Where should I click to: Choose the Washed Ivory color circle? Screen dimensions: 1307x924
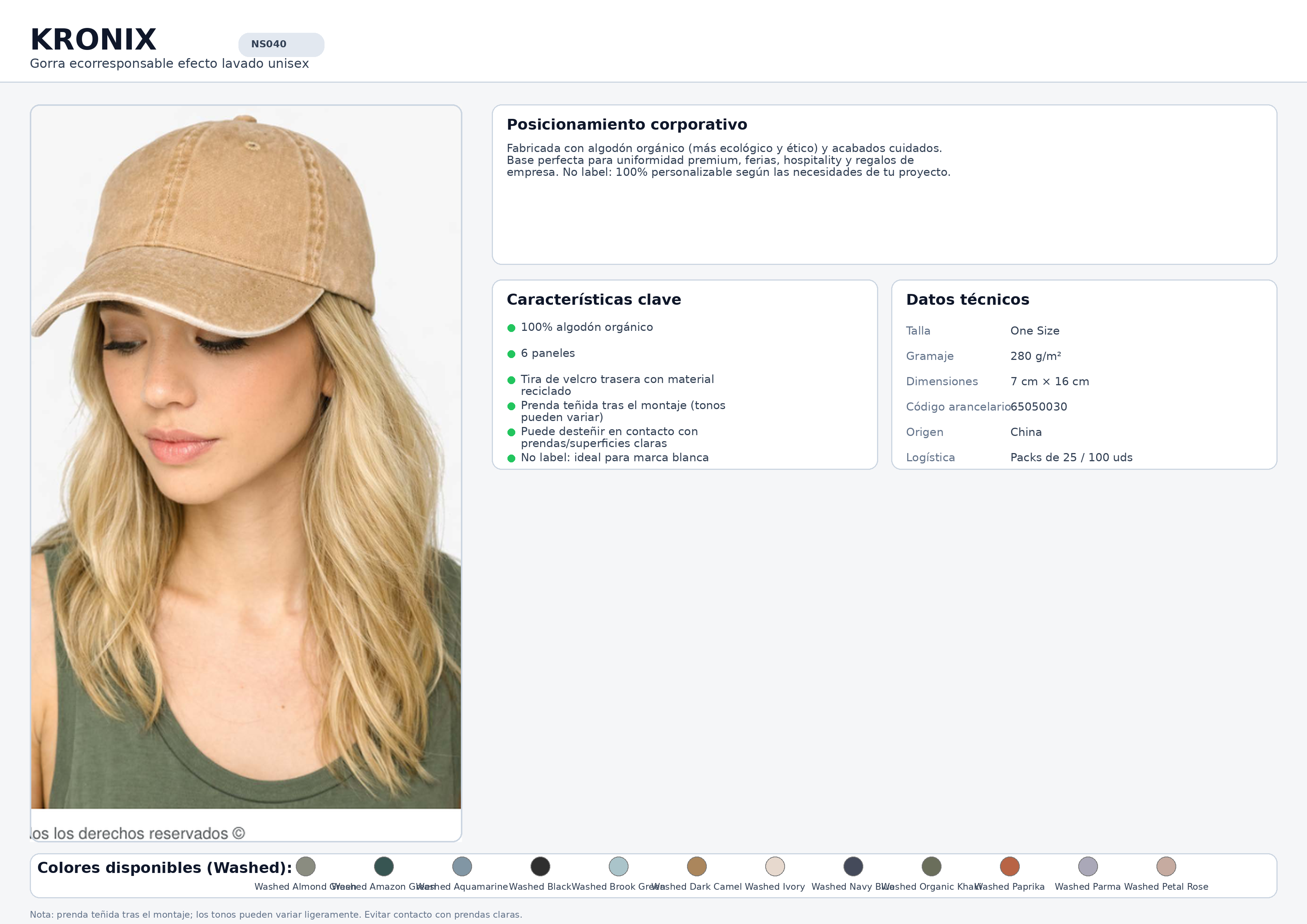(775, 867)
